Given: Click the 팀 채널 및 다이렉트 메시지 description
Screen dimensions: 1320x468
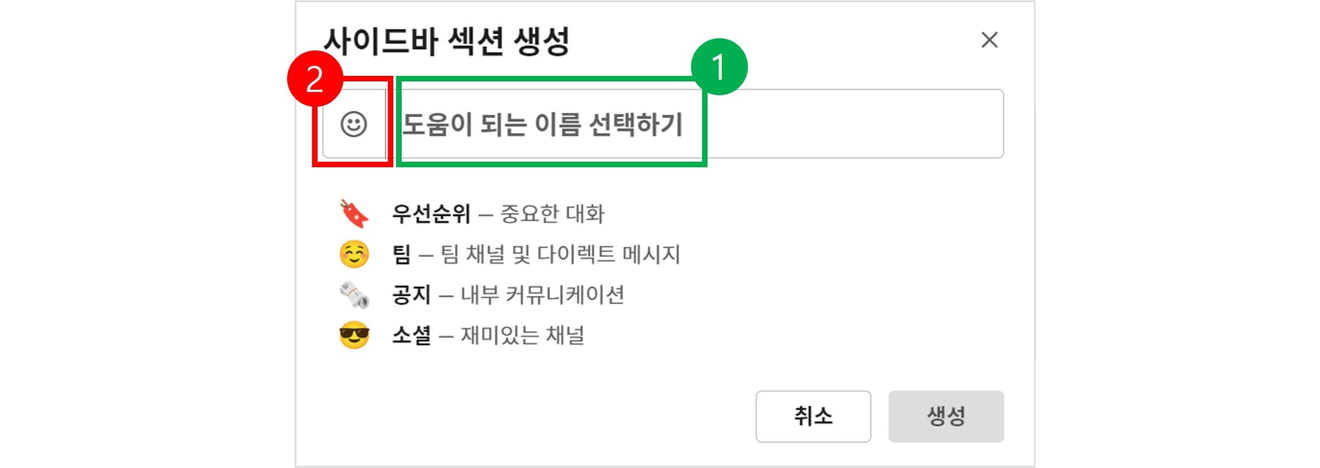Looking at the screenshot, I should (x=560, y=255).
